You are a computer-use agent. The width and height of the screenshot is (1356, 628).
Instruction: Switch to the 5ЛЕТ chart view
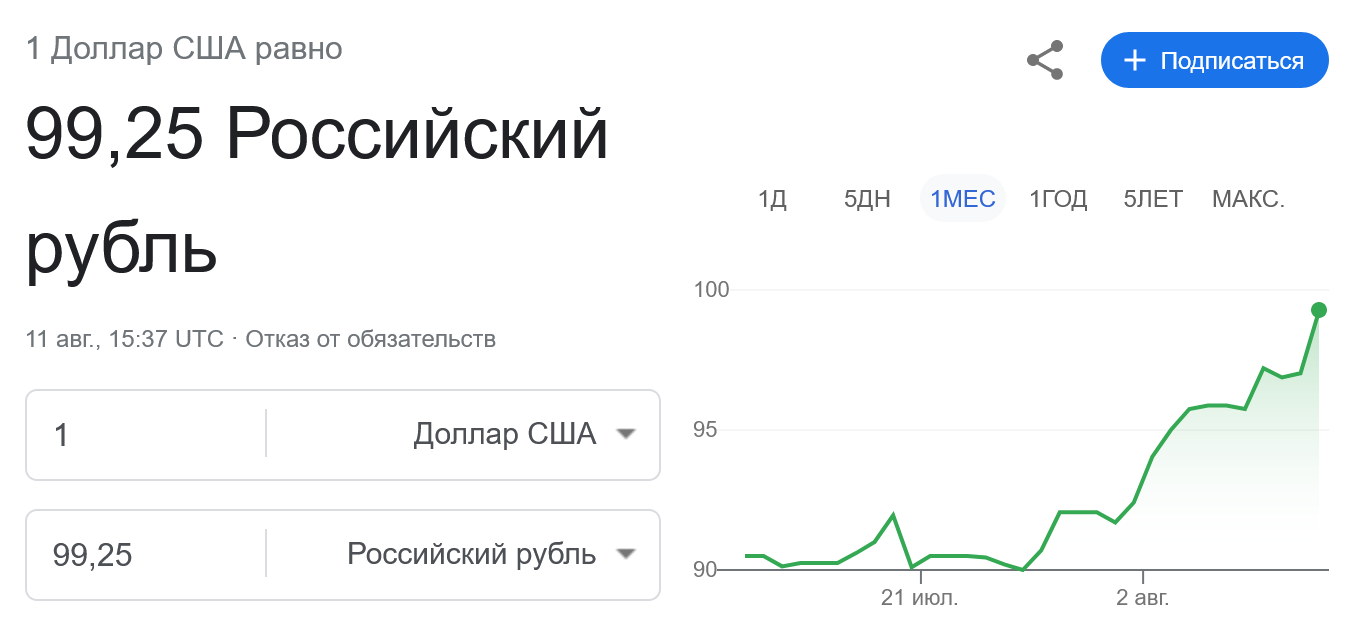(x=1153, y=199)
